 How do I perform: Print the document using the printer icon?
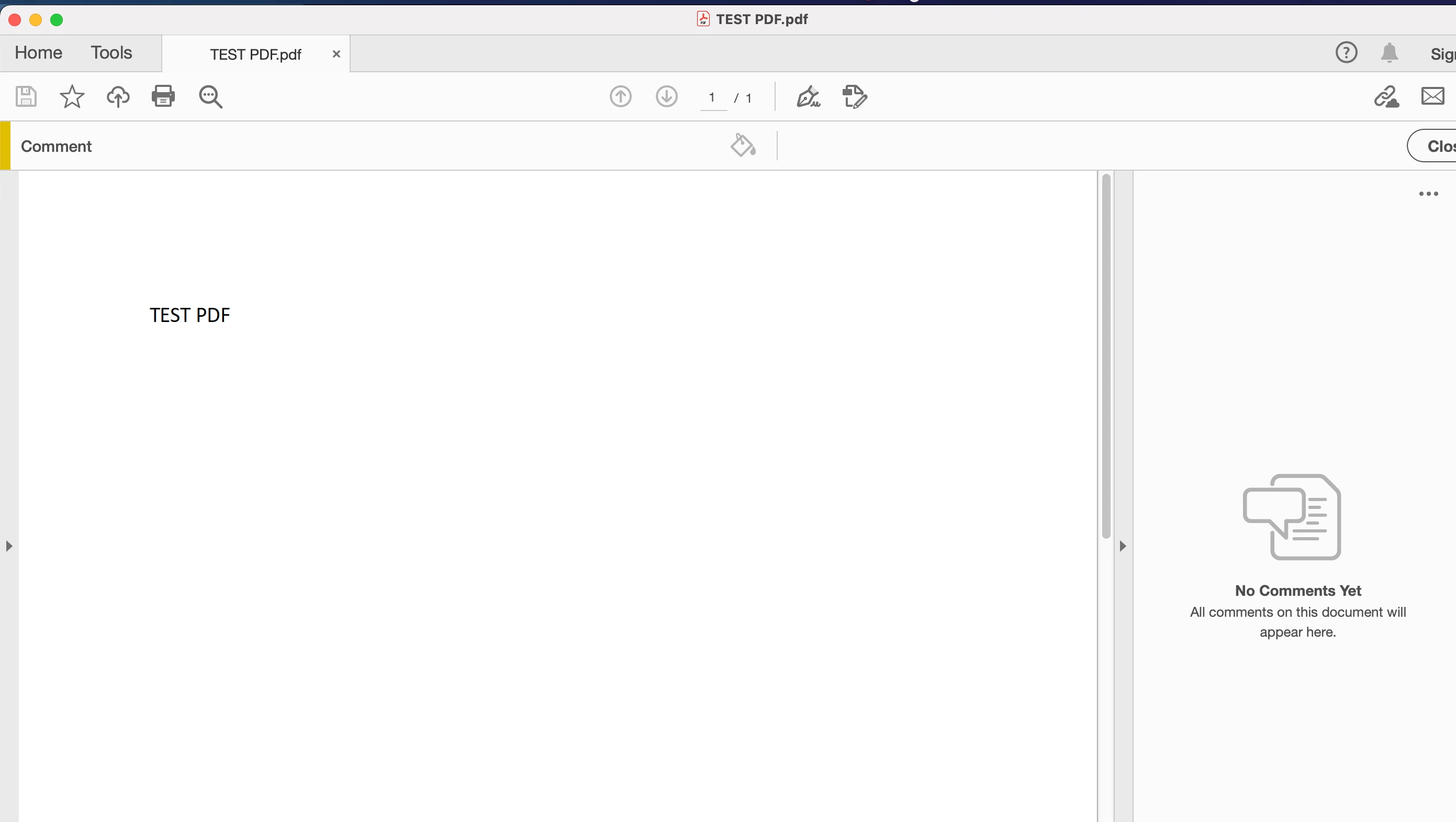pos(163,96)
